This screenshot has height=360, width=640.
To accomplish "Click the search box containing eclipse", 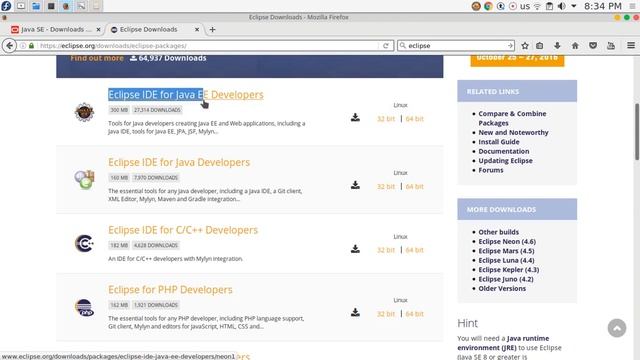I will (x=457, y=46).
